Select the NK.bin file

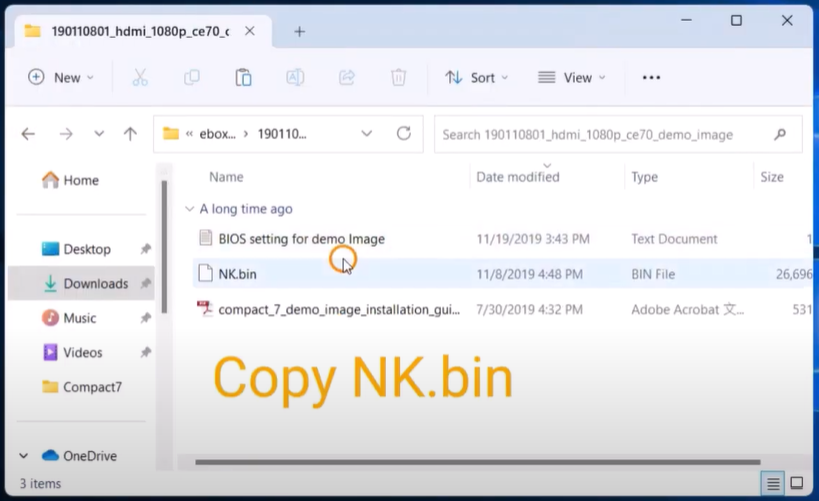[x=238, y=274]
